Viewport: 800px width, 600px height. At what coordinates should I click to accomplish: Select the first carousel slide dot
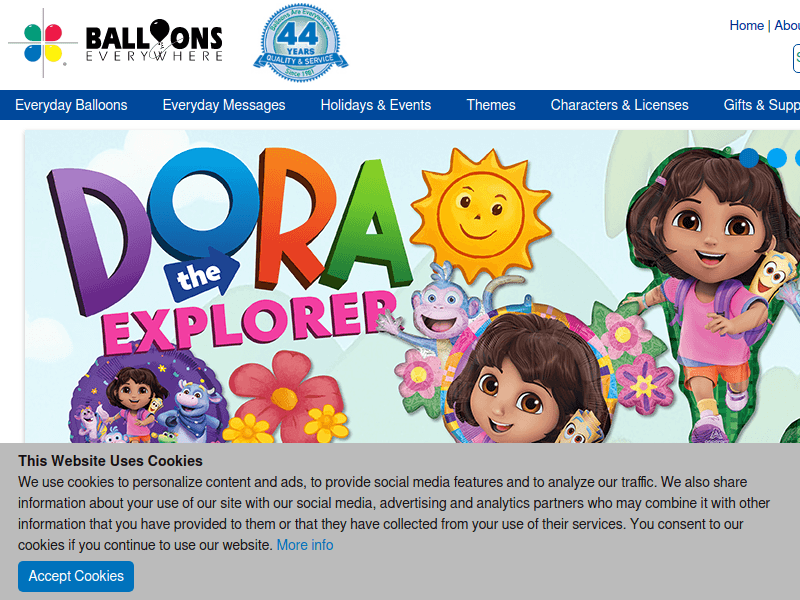[x=749, y=157]
